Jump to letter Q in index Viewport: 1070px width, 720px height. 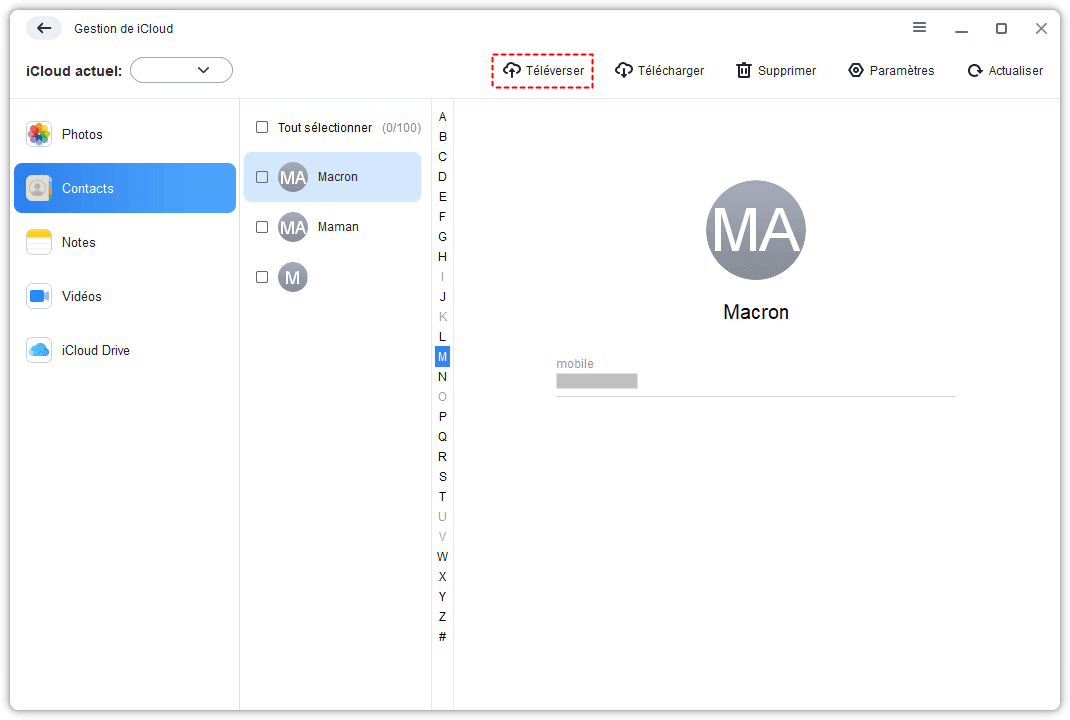442,437
